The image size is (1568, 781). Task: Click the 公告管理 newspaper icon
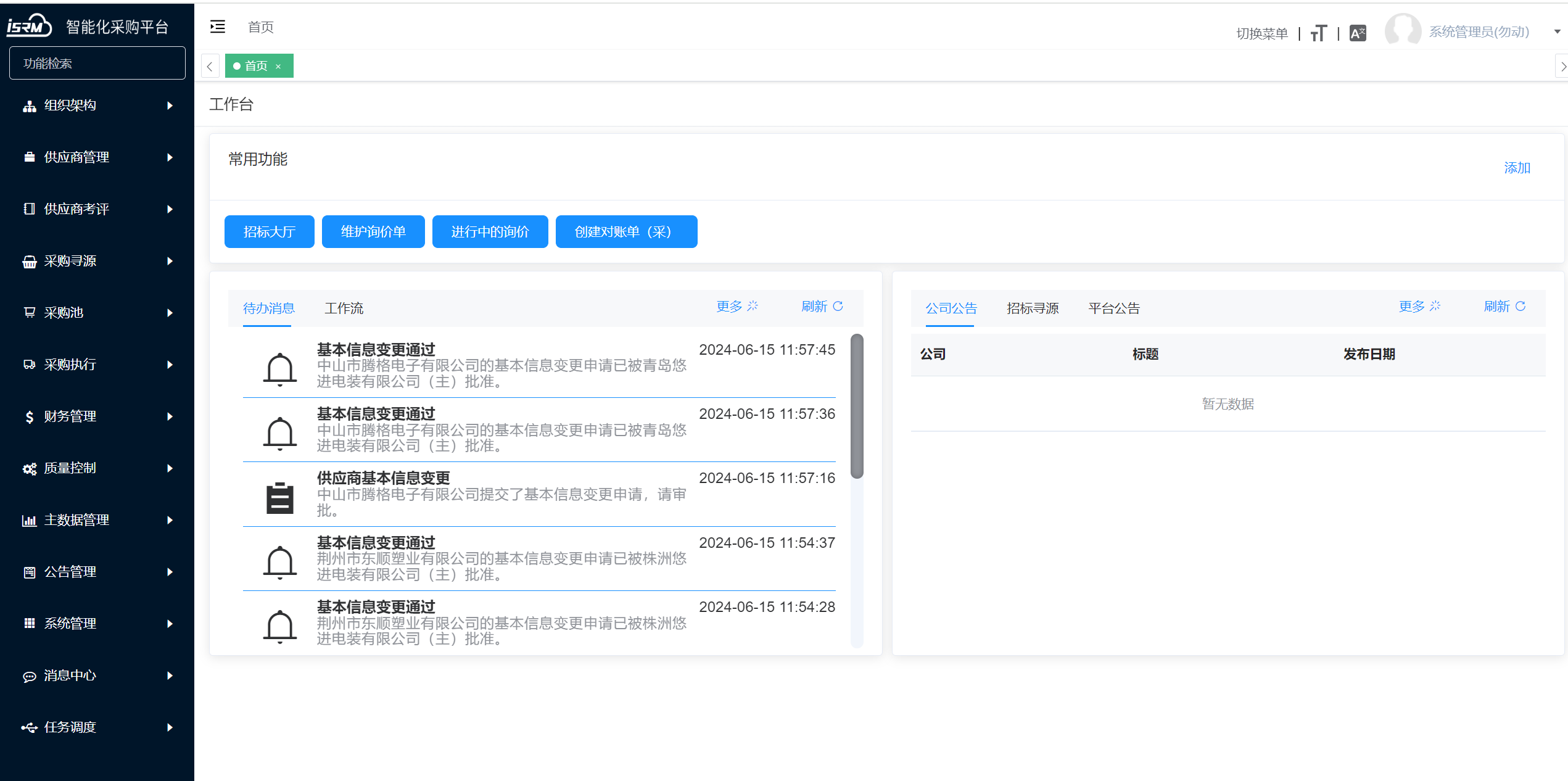point(29,572)
